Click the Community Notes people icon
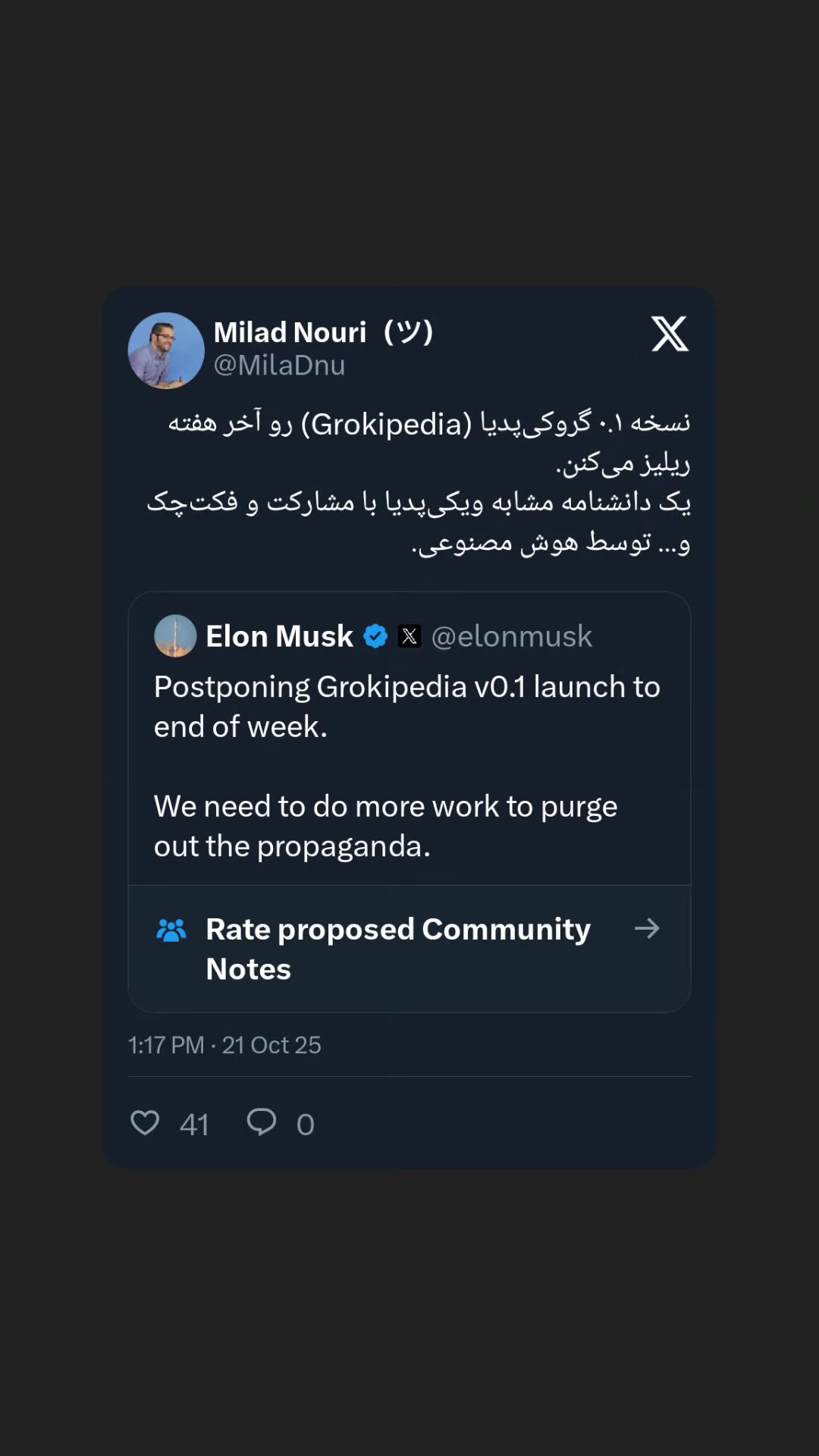 [171, 930]
